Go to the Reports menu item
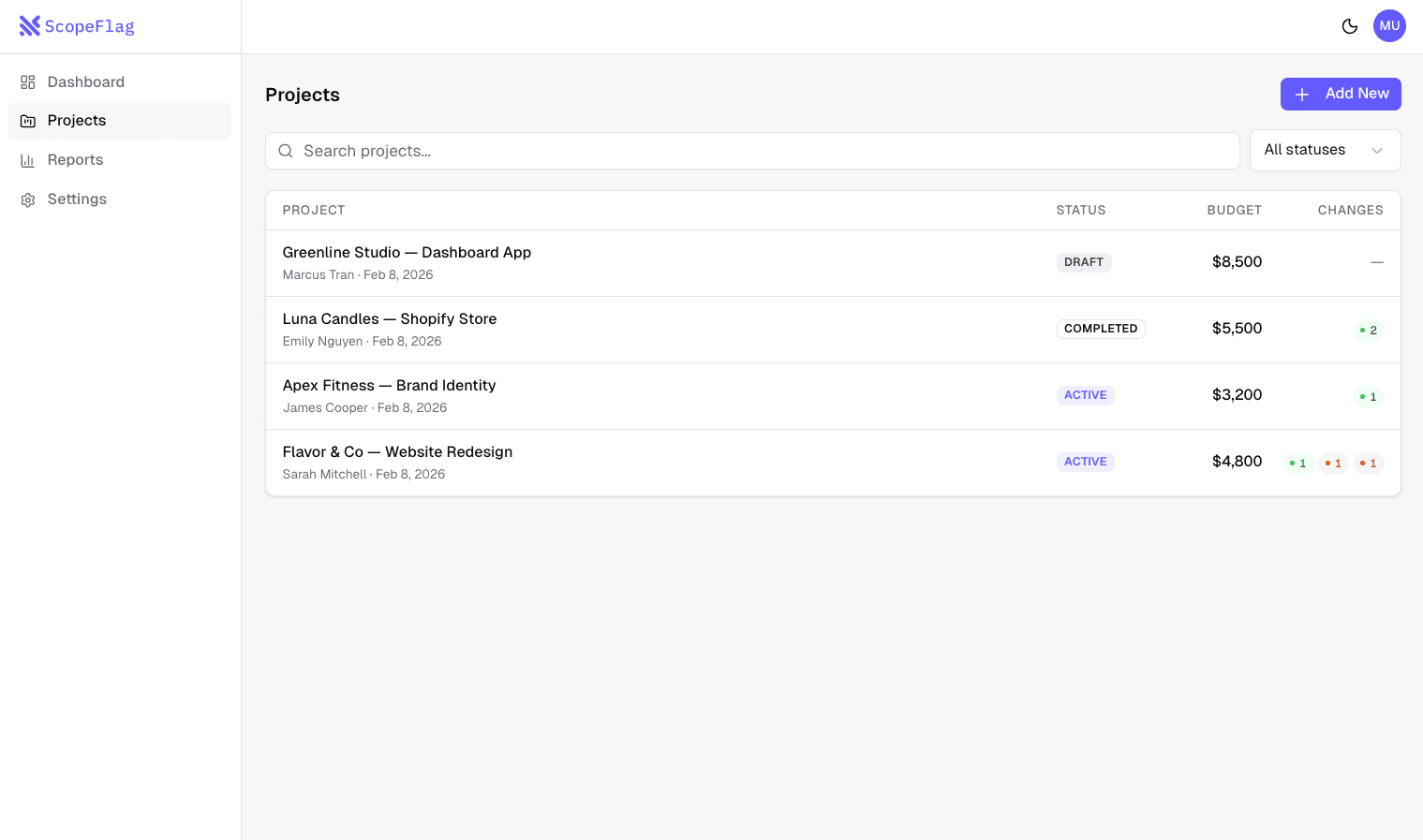Viewport: 1423px width, 840px height. 75,160
